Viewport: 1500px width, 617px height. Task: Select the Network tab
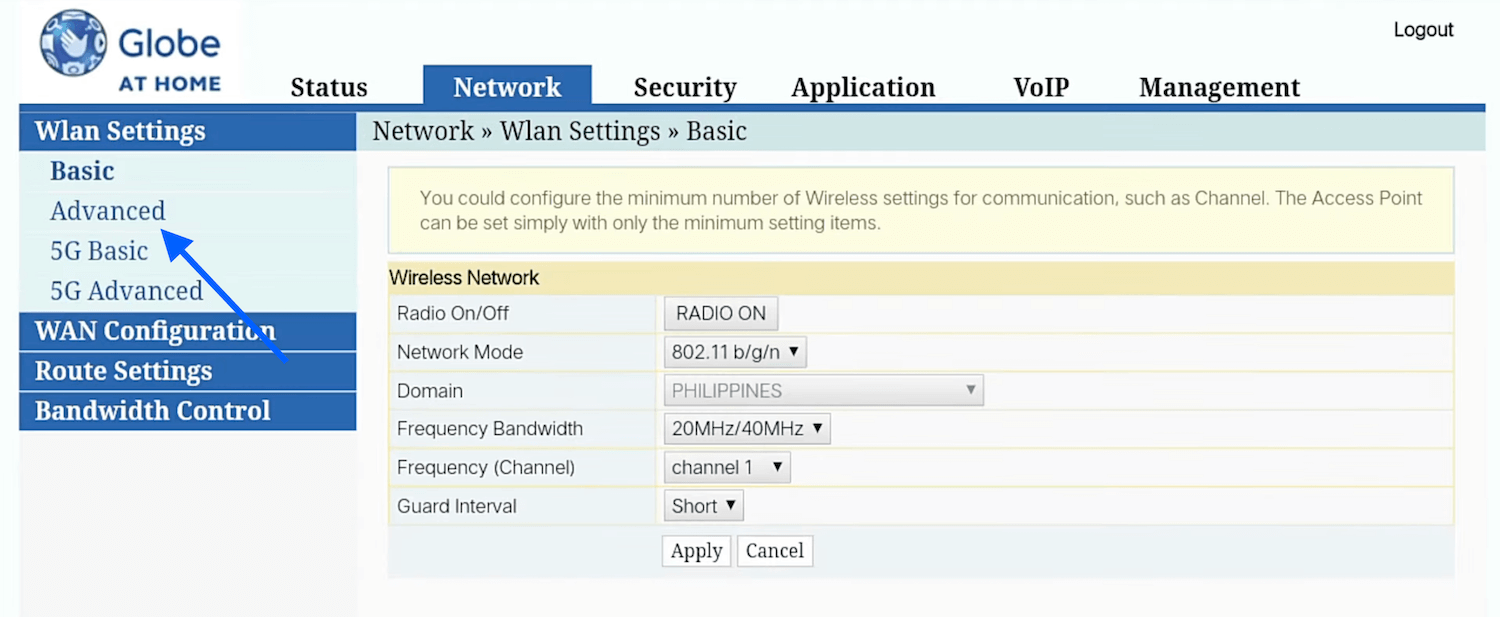pos(507,87)
